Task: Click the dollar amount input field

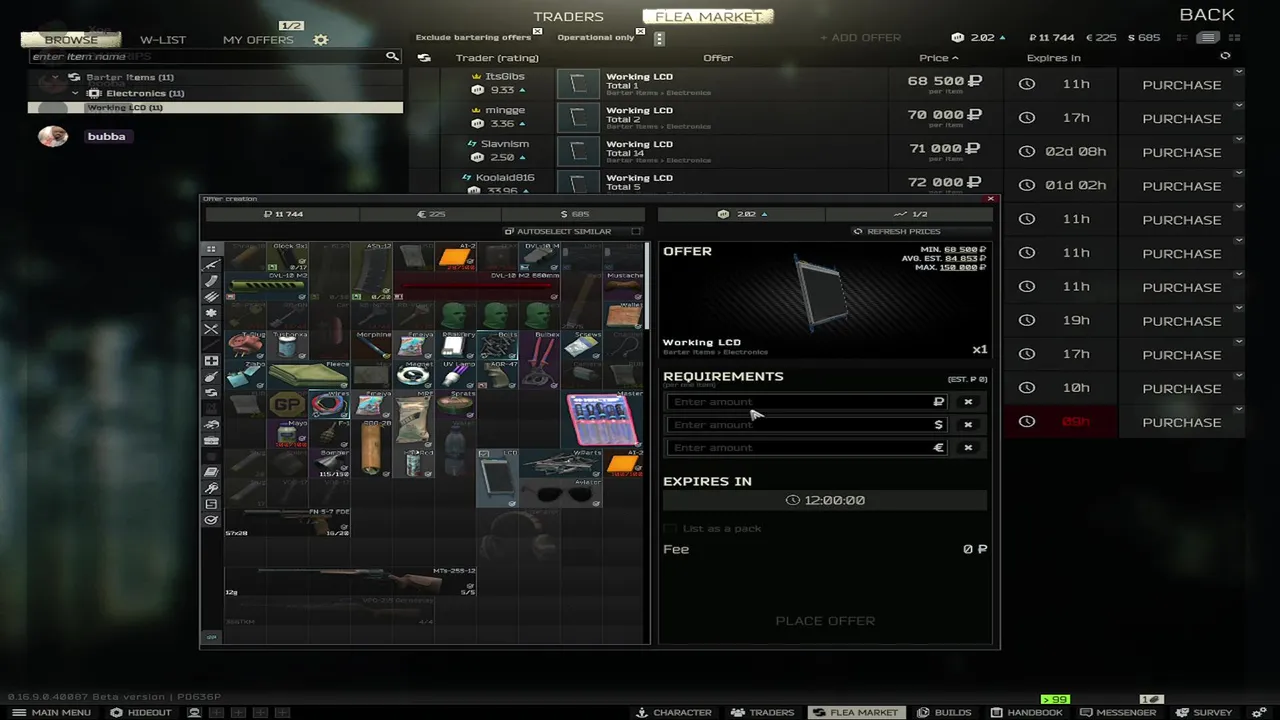Action: [806, 425]
